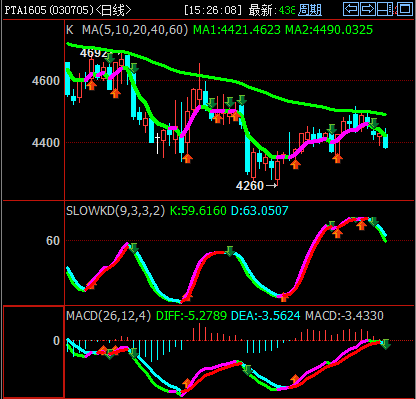This screenshot has height=399, width=416.
Task: Click the 4600 price axis label
Action: [x=46, y=81]
